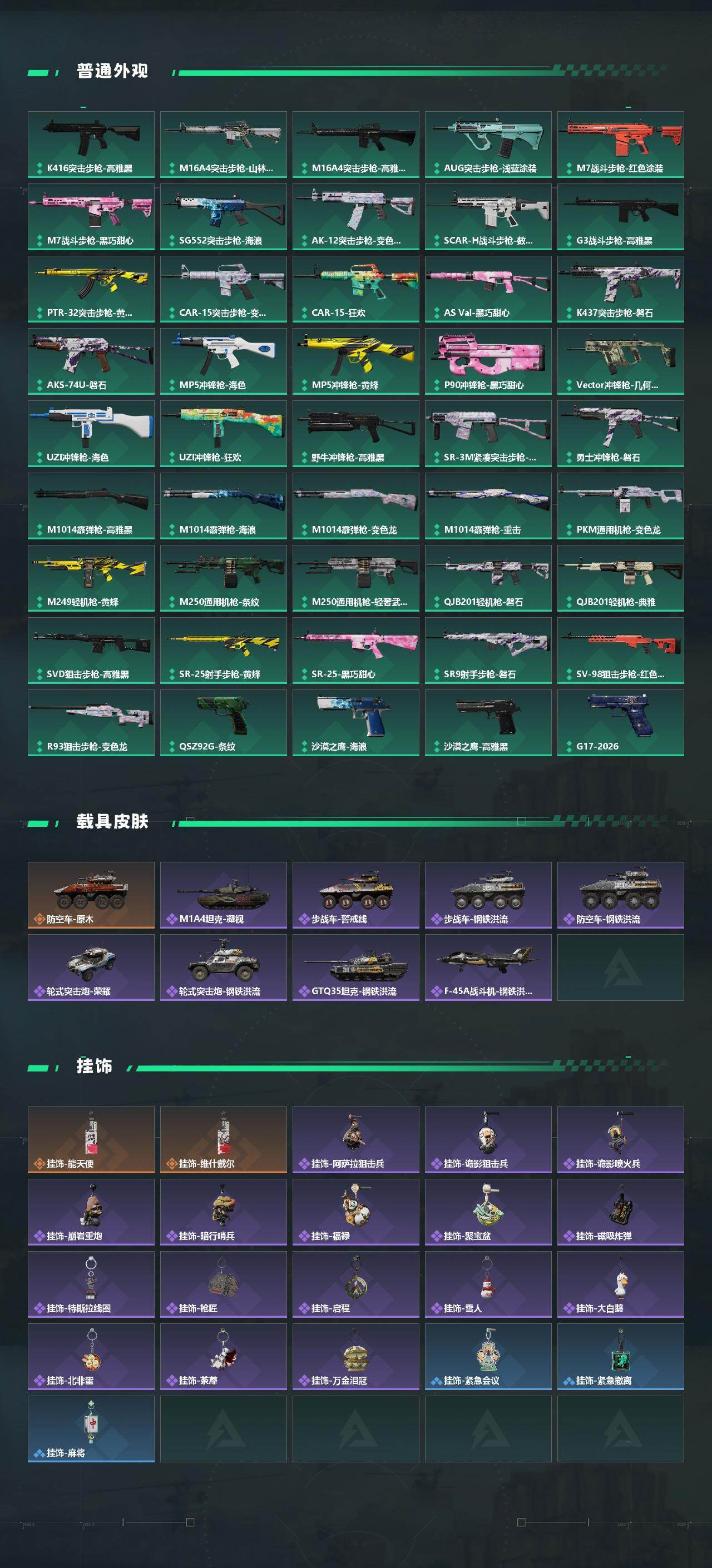The height and width of the screenshot is (1568, 712).
Task: Click the 挂饰 section header
Action: click(x=95, y=1066)
